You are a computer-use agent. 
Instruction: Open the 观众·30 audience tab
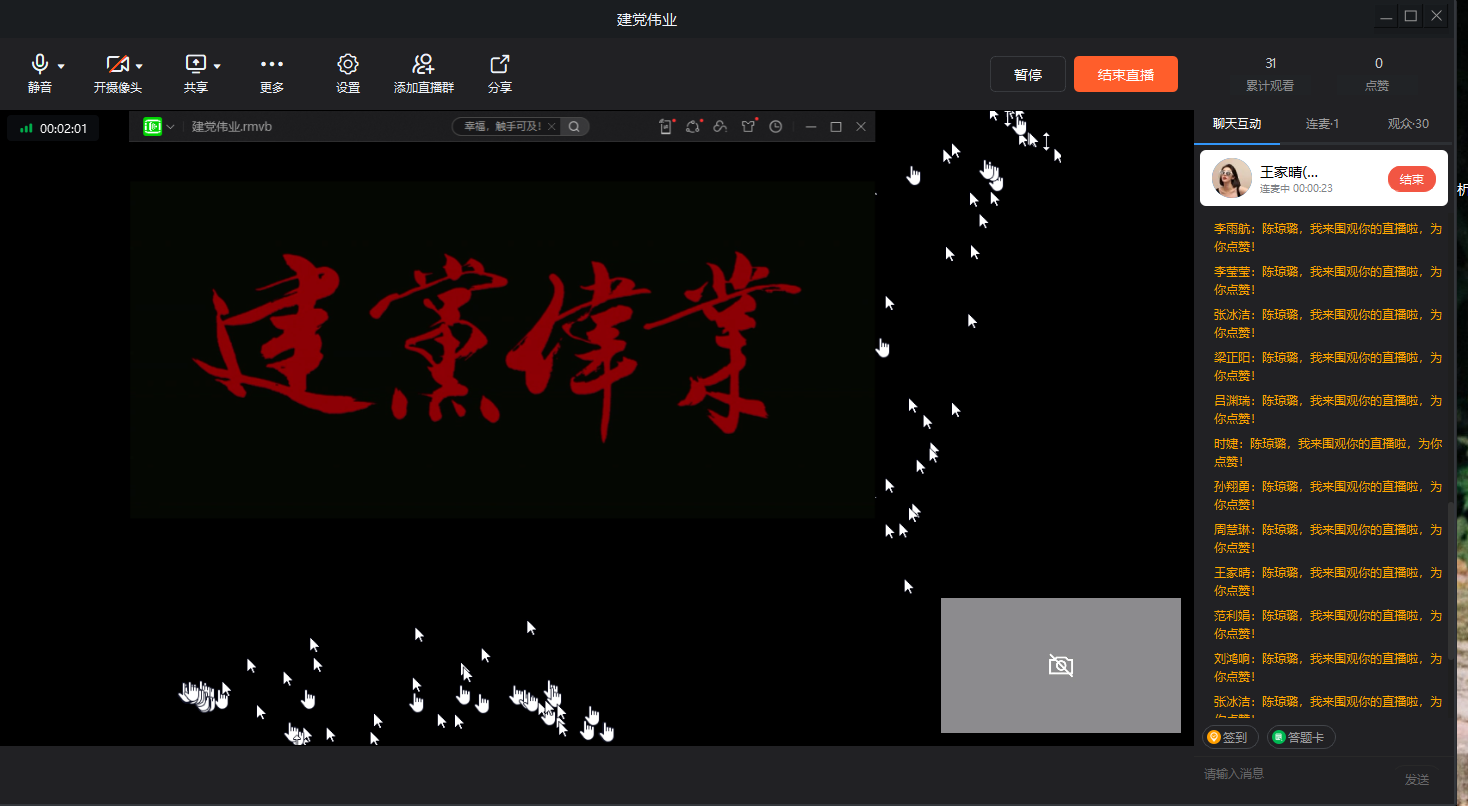(x=1408, y=124)
